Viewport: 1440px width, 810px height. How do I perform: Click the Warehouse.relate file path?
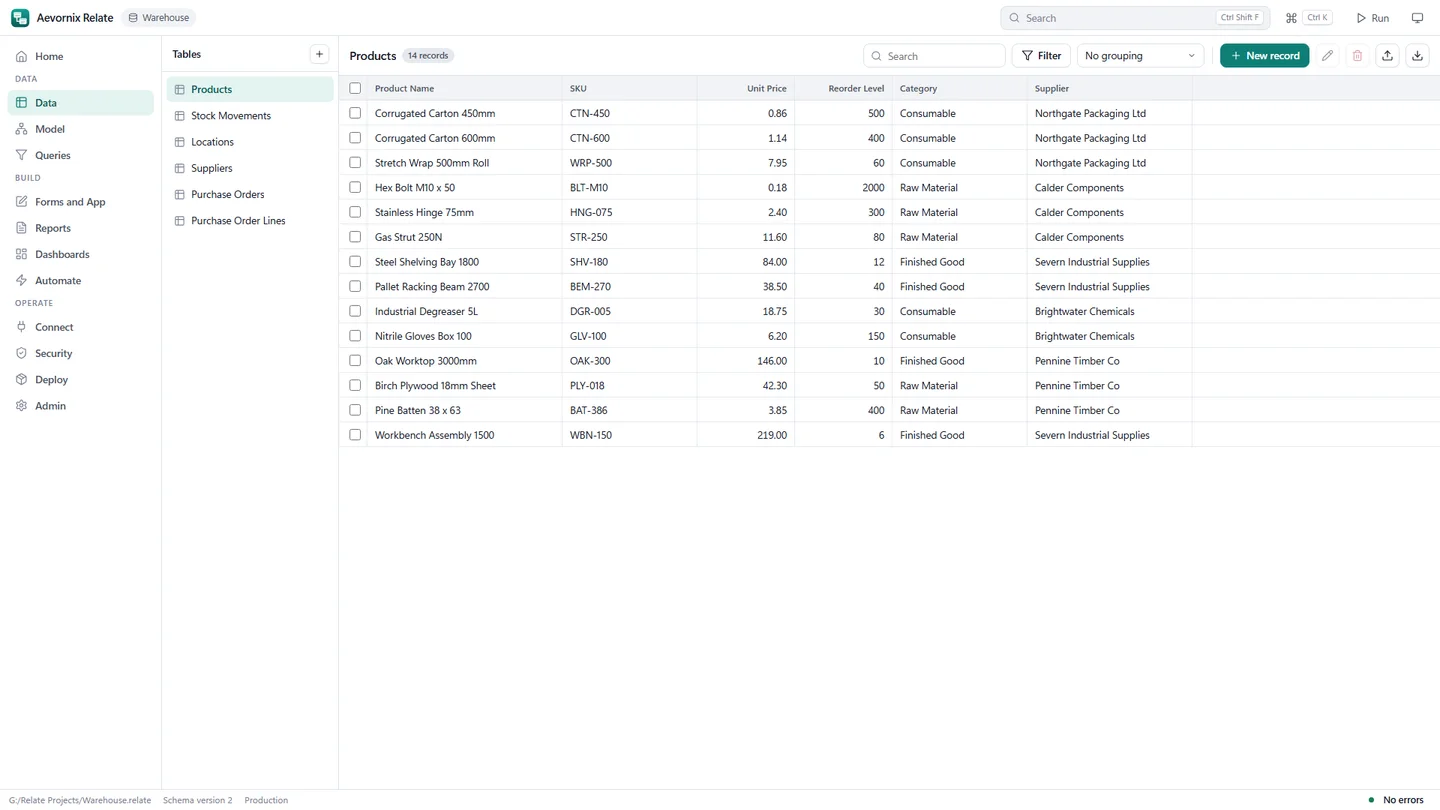click(x=80, y=800)
